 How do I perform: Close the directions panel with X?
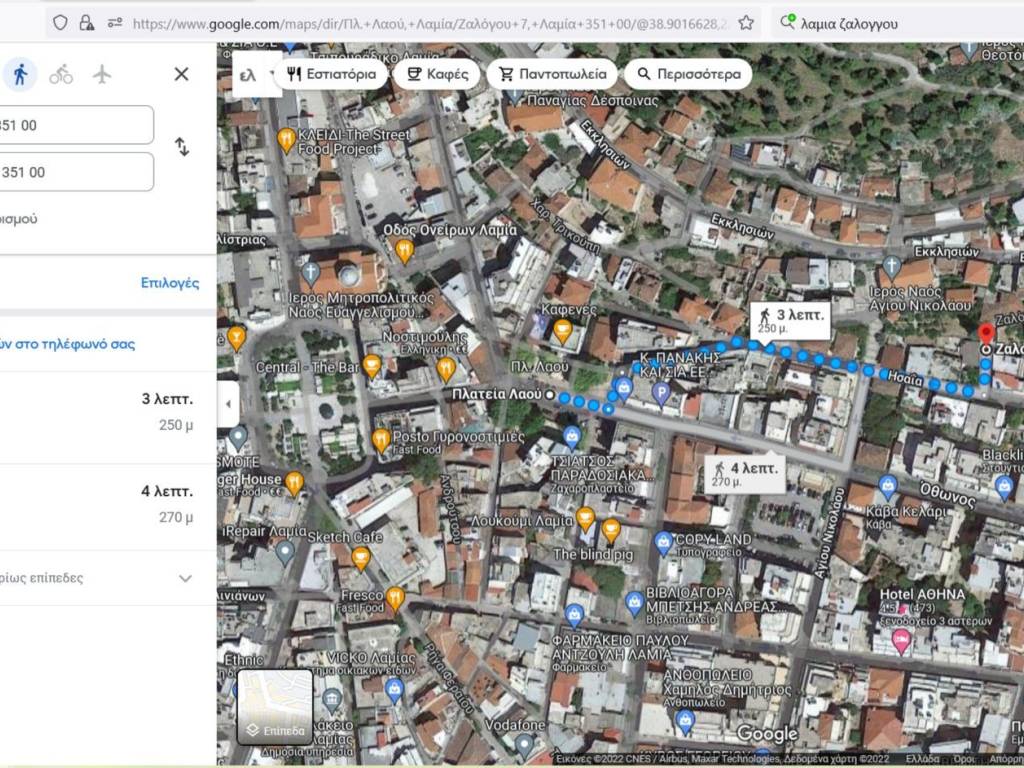(x=181, y=74)
